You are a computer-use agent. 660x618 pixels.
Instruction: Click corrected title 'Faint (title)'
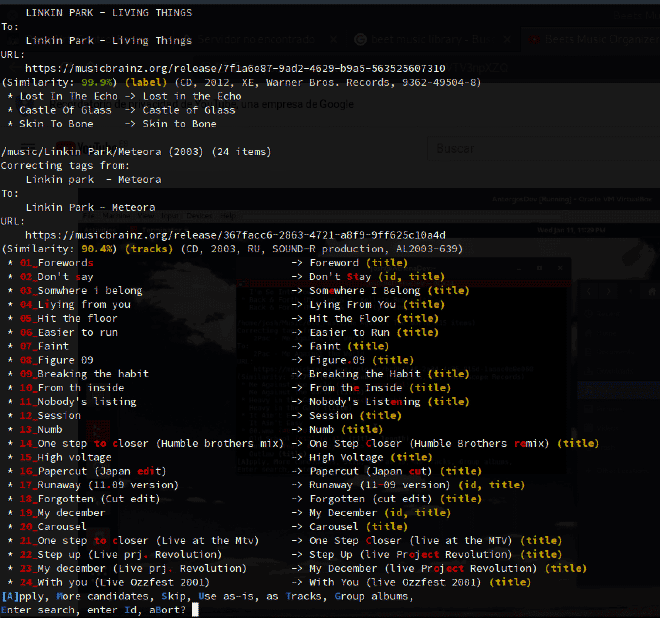(349, 346)
